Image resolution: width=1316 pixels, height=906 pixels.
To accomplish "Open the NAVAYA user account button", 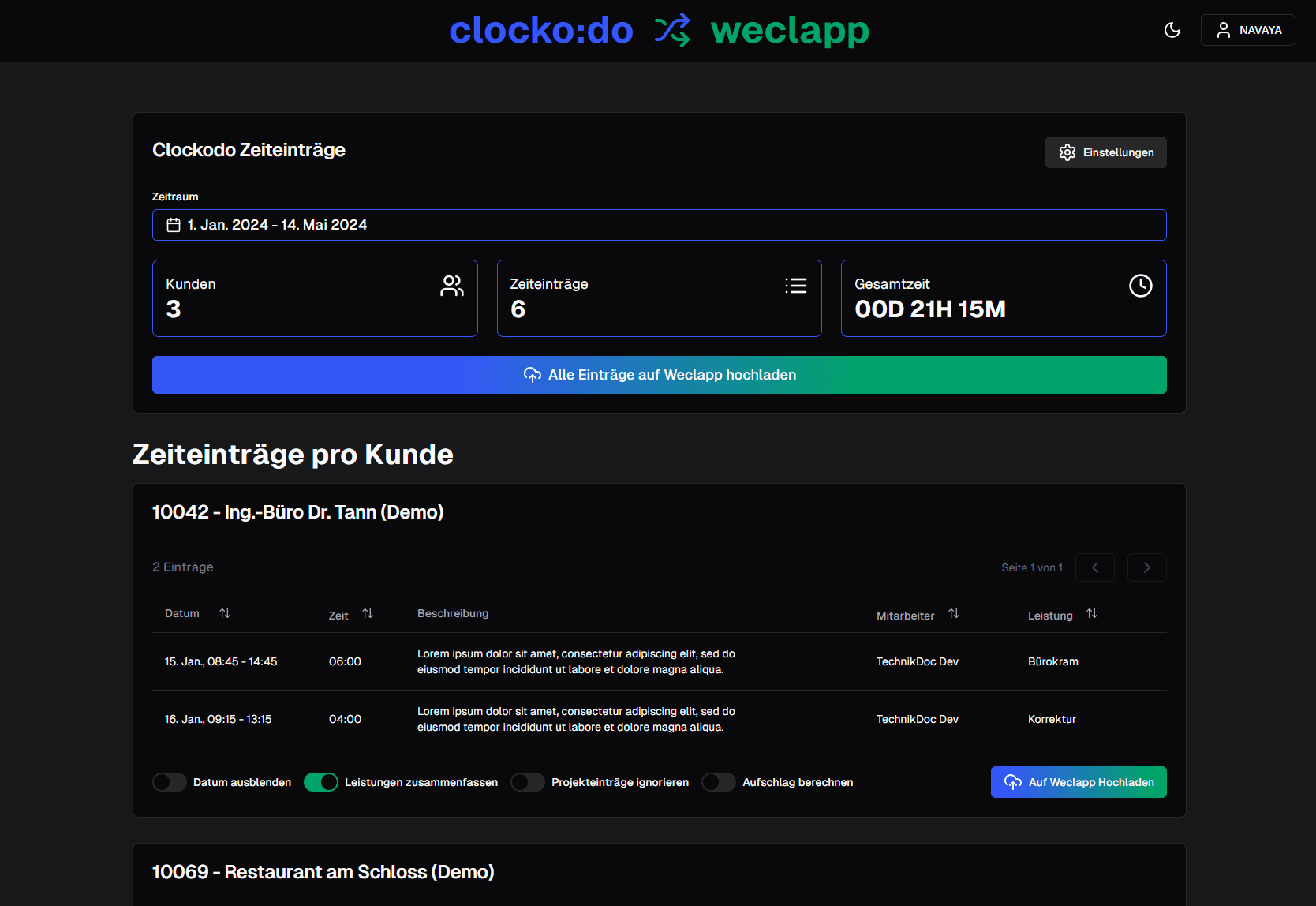I will pyautogui.click(x=1247, y=30).
